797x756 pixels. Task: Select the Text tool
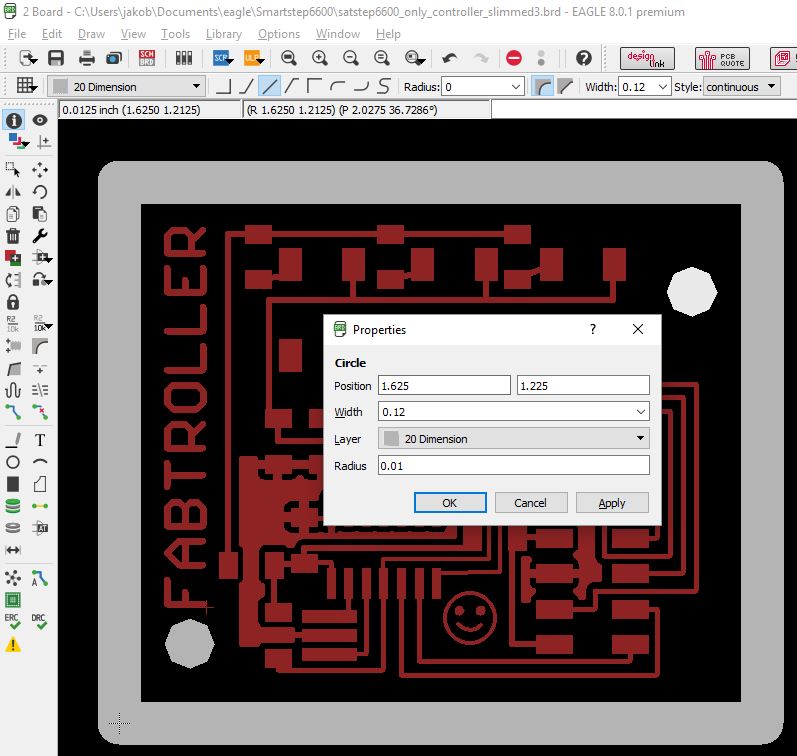click(x=40, y=440)
